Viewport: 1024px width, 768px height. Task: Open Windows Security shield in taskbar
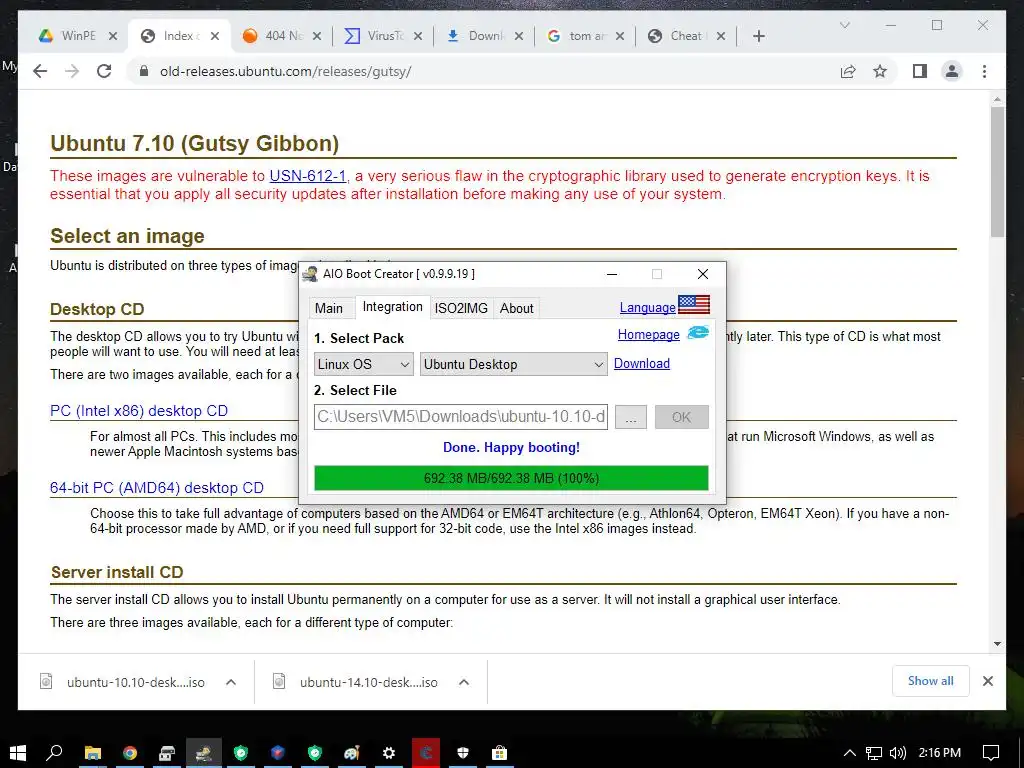[463, 753]
